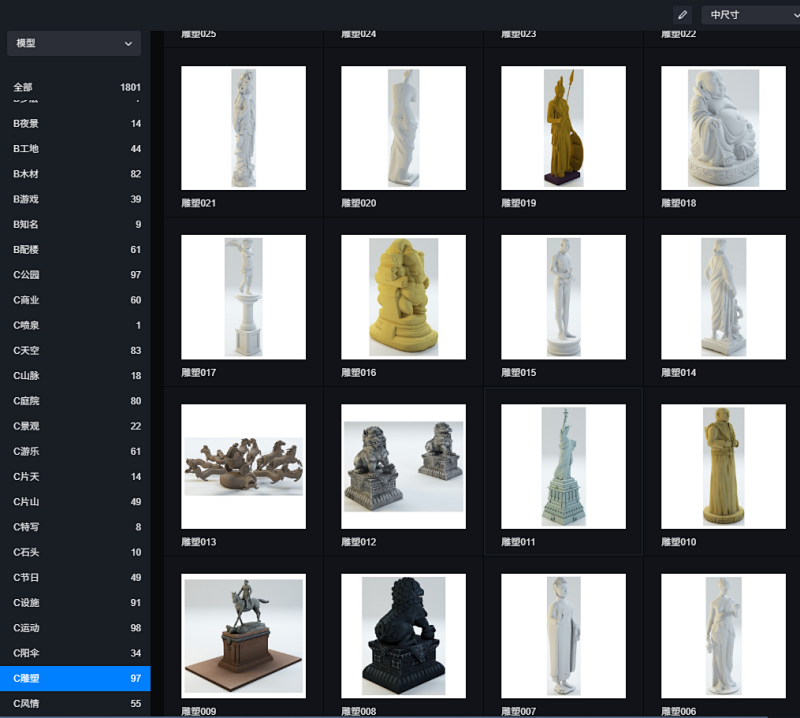The image size is (800, 718).
Task: Open the C设施 category
Action: coord(76,603)
